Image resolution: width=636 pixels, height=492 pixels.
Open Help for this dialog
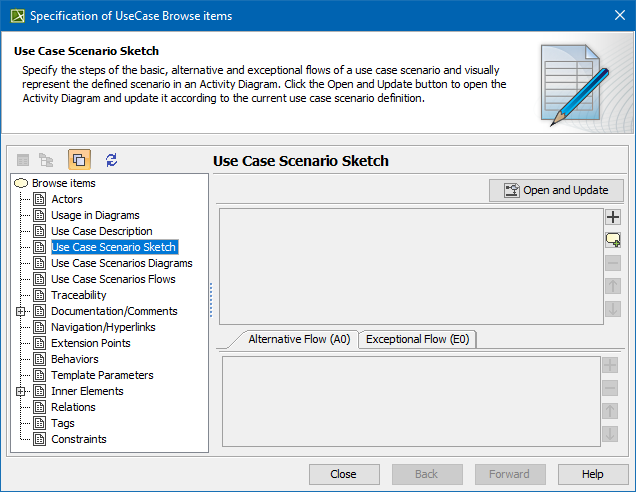[592, 474]
